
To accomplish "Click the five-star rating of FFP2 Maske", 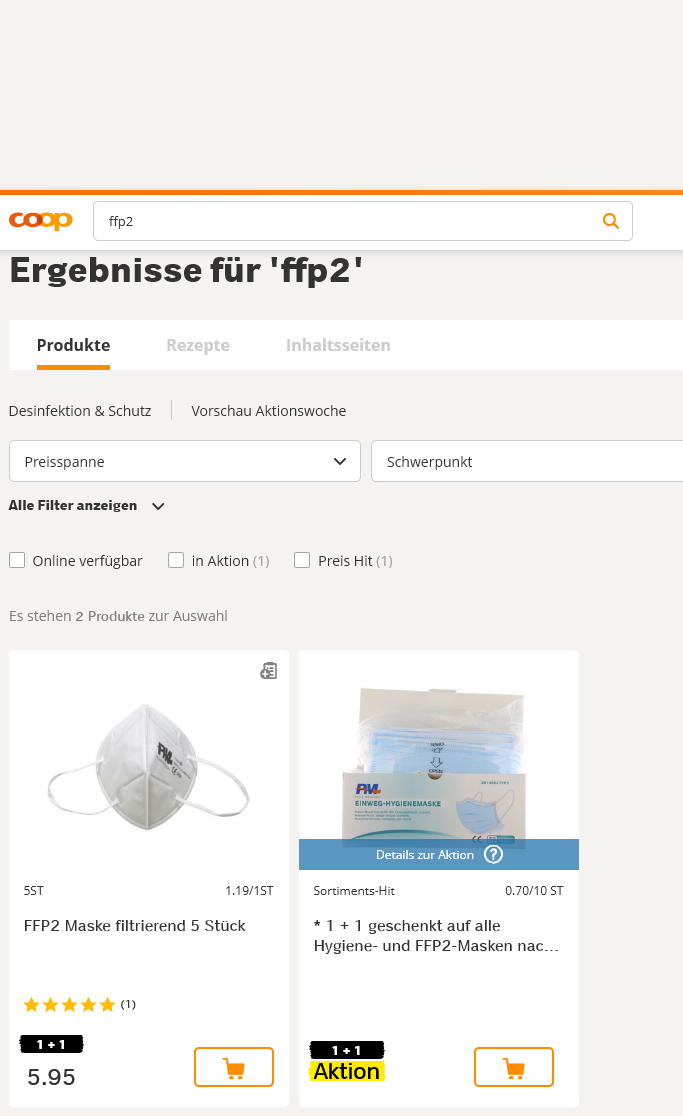I will click(70, 1004).
